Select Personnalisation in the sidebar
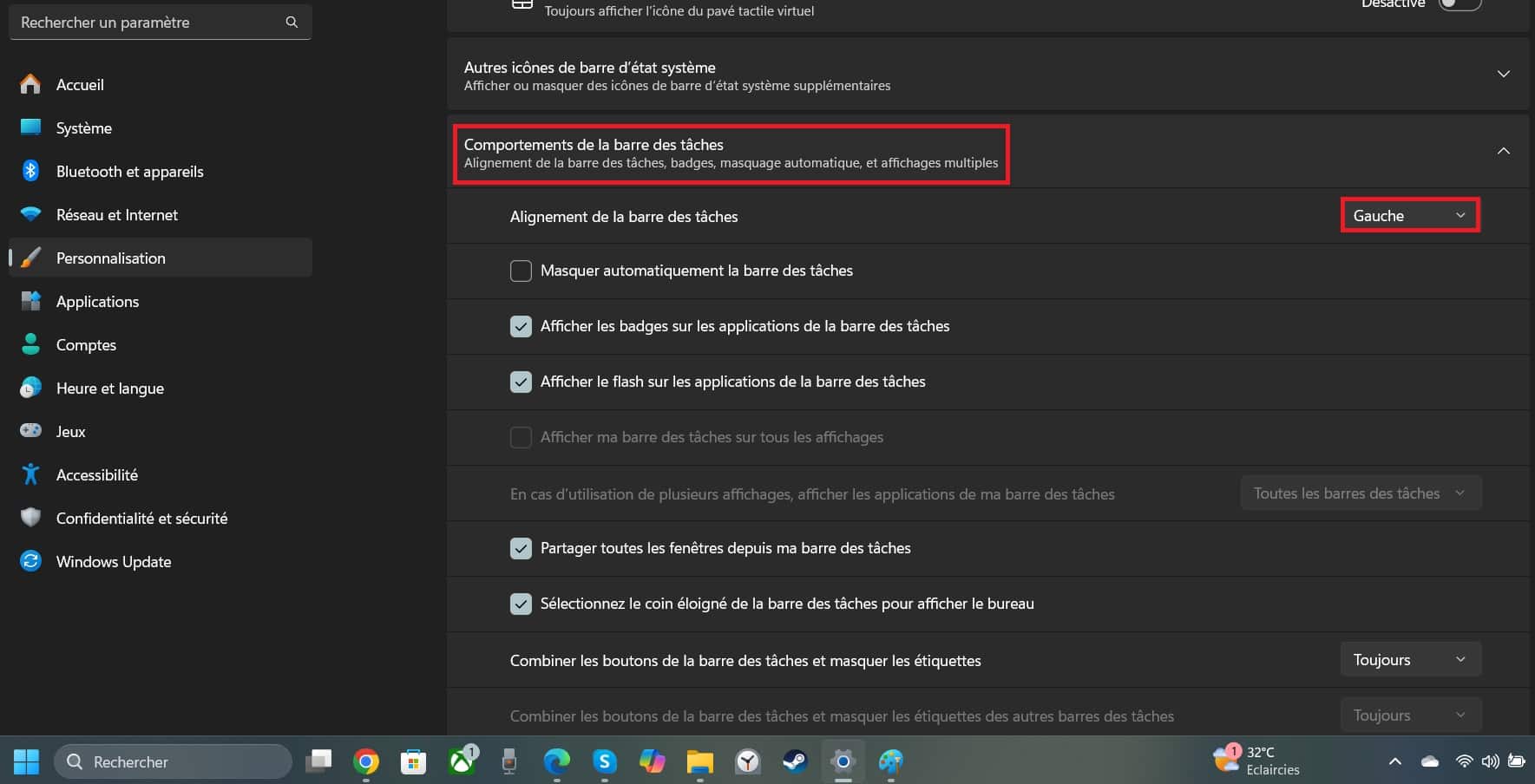Image resolution: width=1535 pixels, height=784 pixels. click(111, 258)
